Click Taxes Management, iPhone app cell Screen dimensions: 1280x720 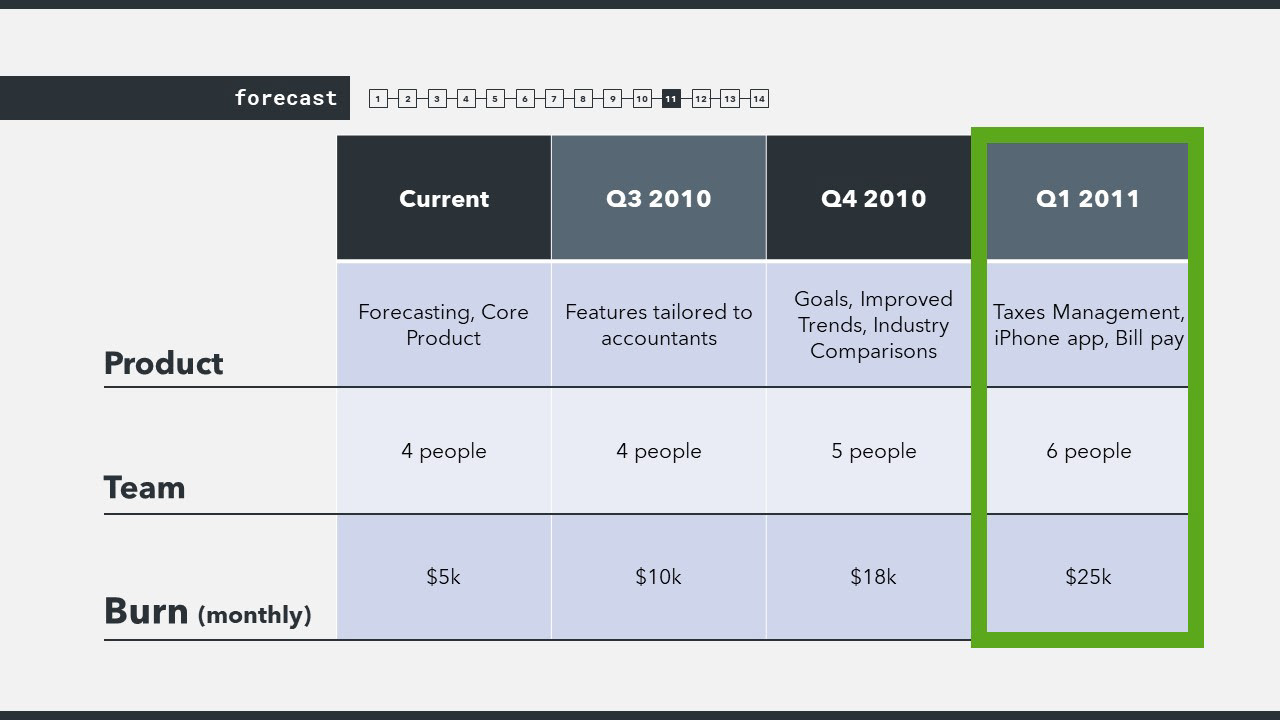point(1088,325)
